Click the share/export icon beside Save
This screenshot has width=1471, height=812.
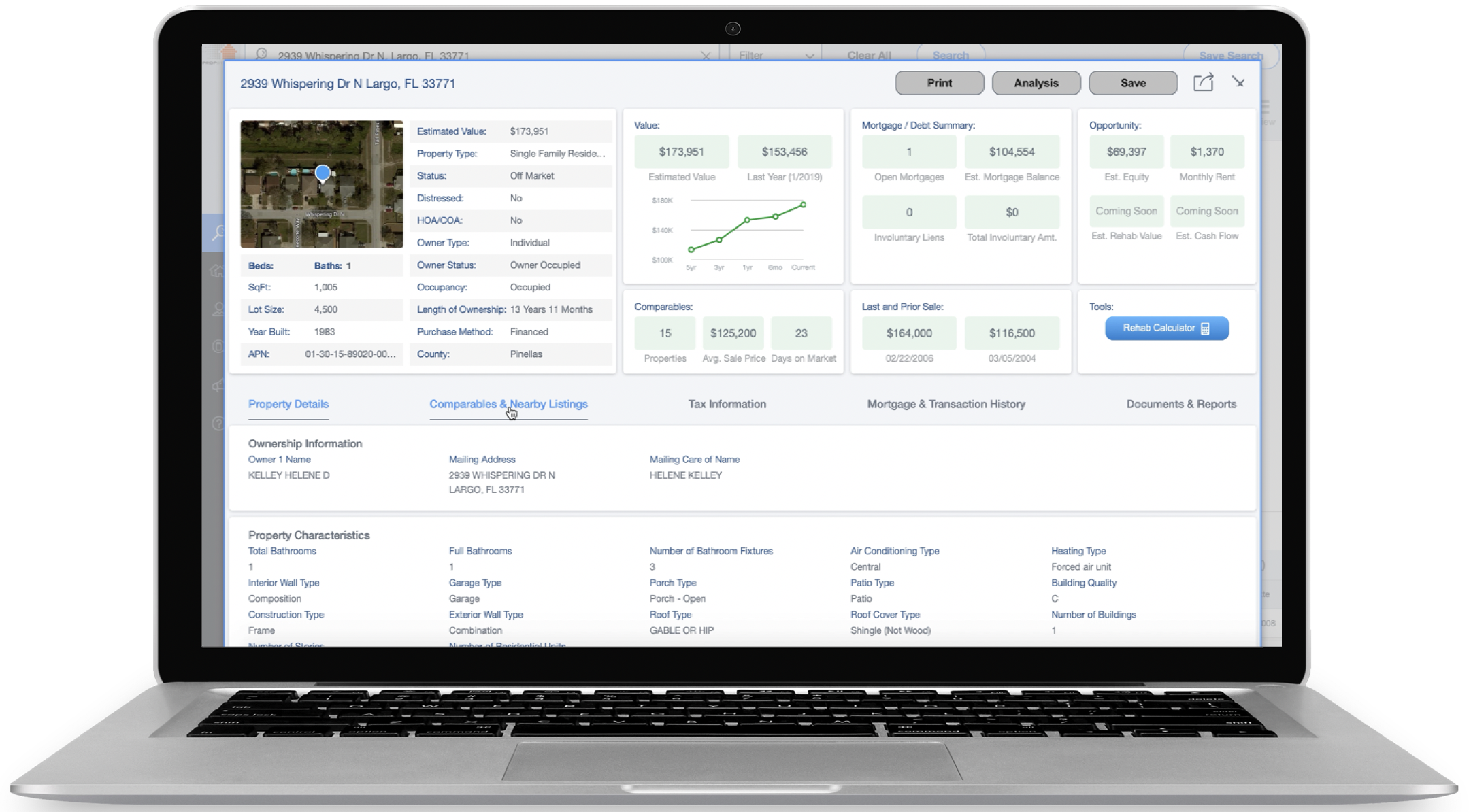pos(1203,83)
